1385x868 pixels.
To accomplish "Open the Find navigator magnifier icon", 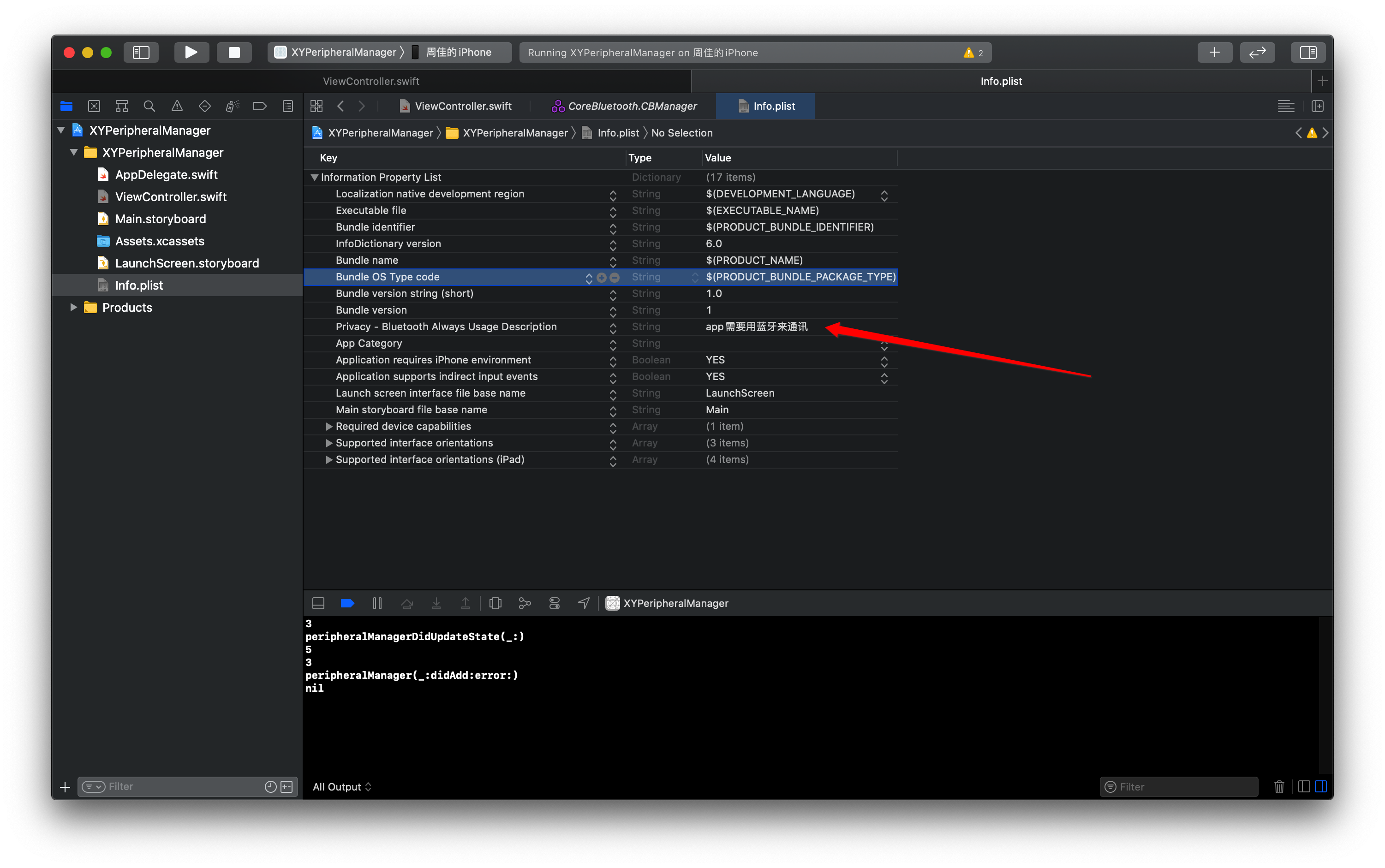I will click(x=149, y=106).
